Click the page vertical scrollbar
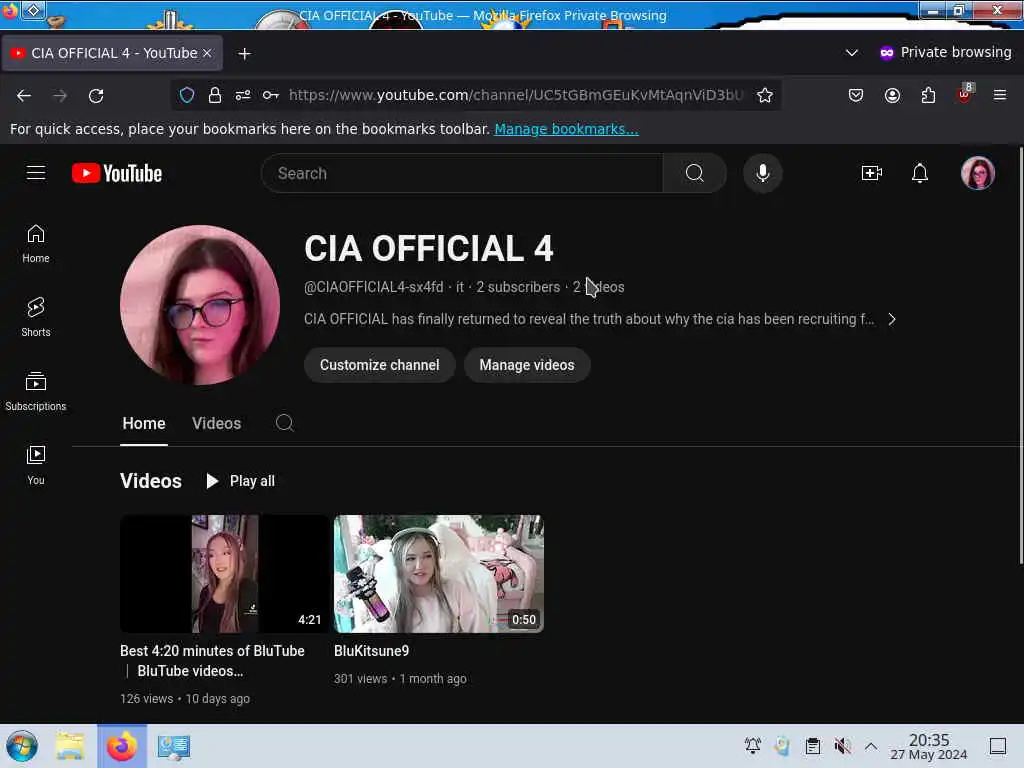The height and width of the screenshot is (768, 1024). point(1020,356)
